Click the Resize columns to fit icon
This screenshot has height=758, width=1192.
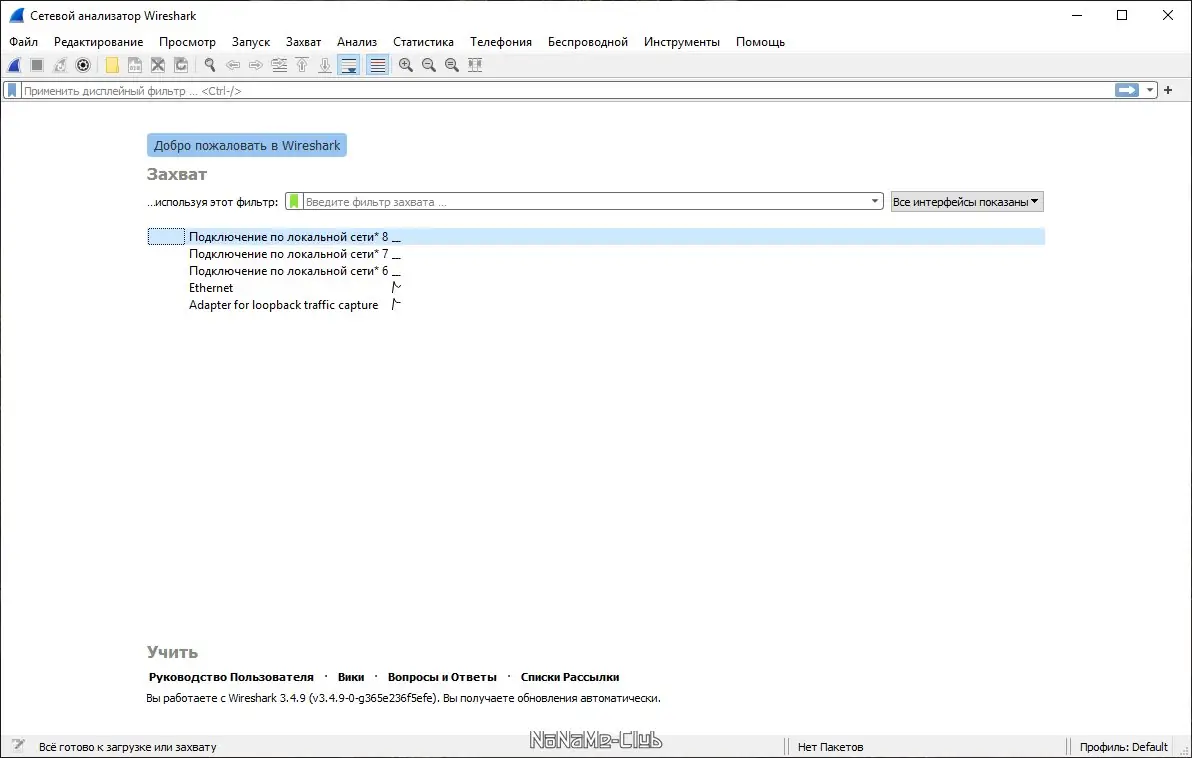pyautogui.click(x=475, y=65)
